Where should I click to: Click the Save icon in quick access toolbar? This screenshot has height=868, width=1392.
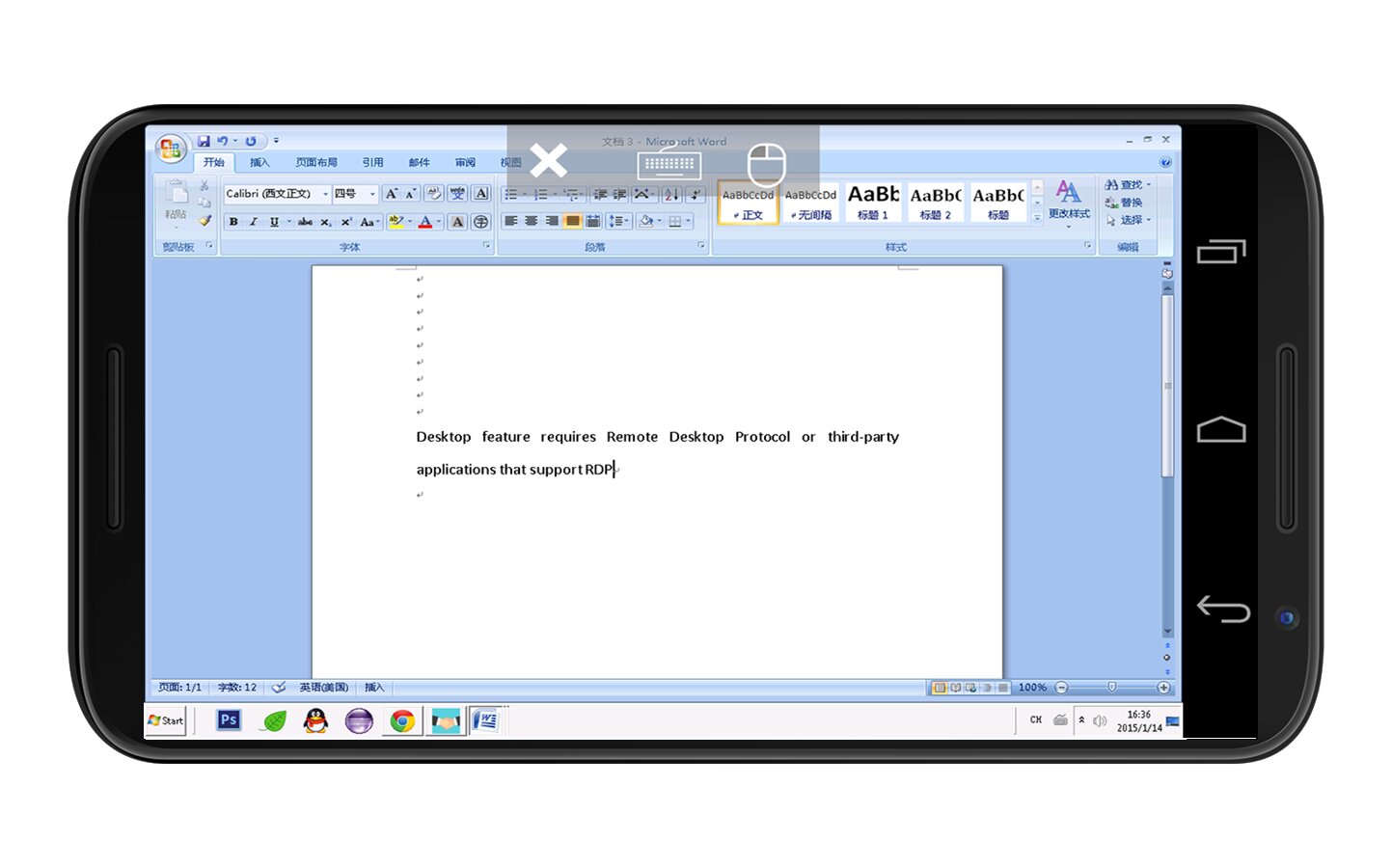204,141
